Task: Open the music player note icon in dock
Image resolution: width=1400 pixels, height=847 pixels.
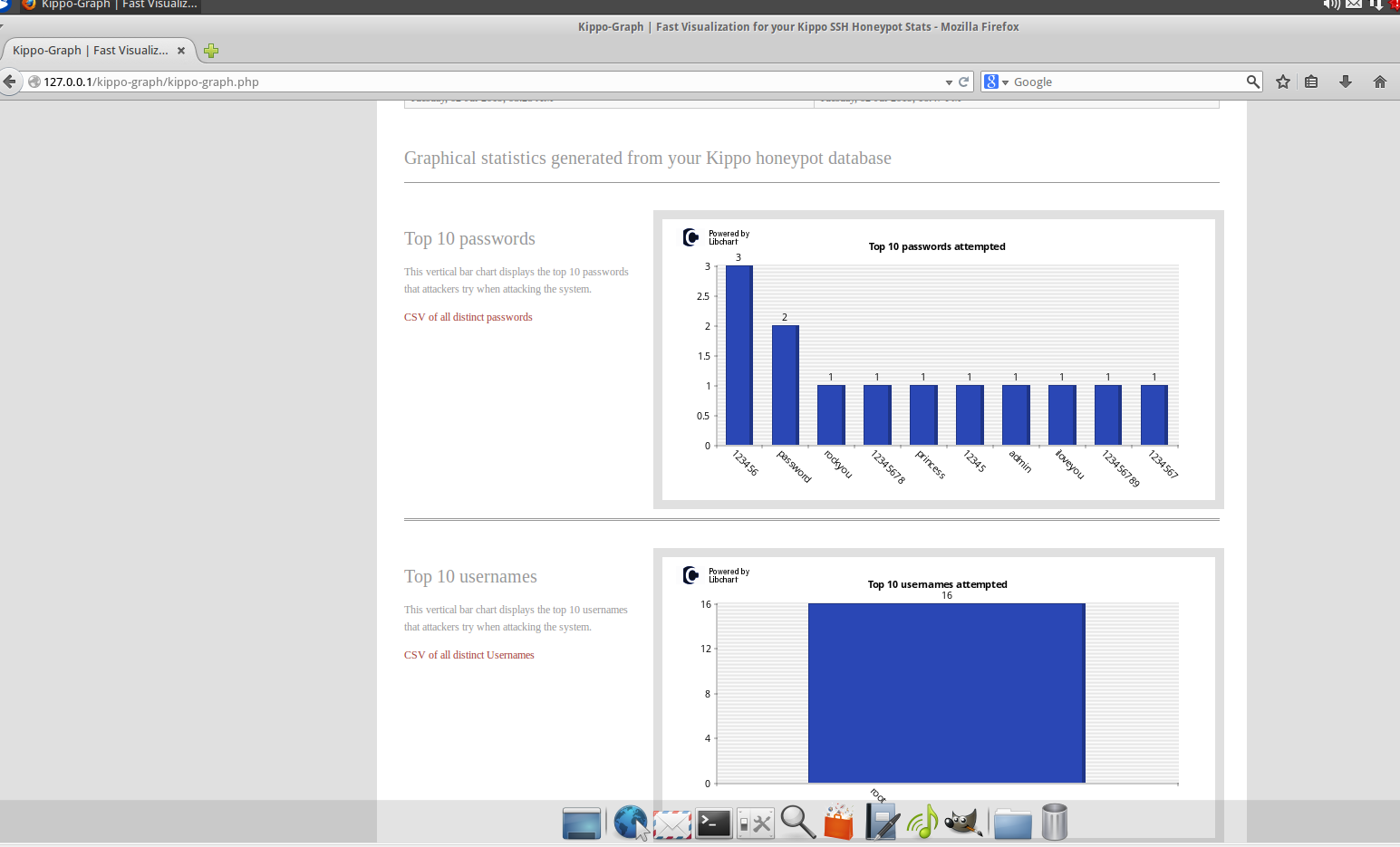Action: point(922,823)
